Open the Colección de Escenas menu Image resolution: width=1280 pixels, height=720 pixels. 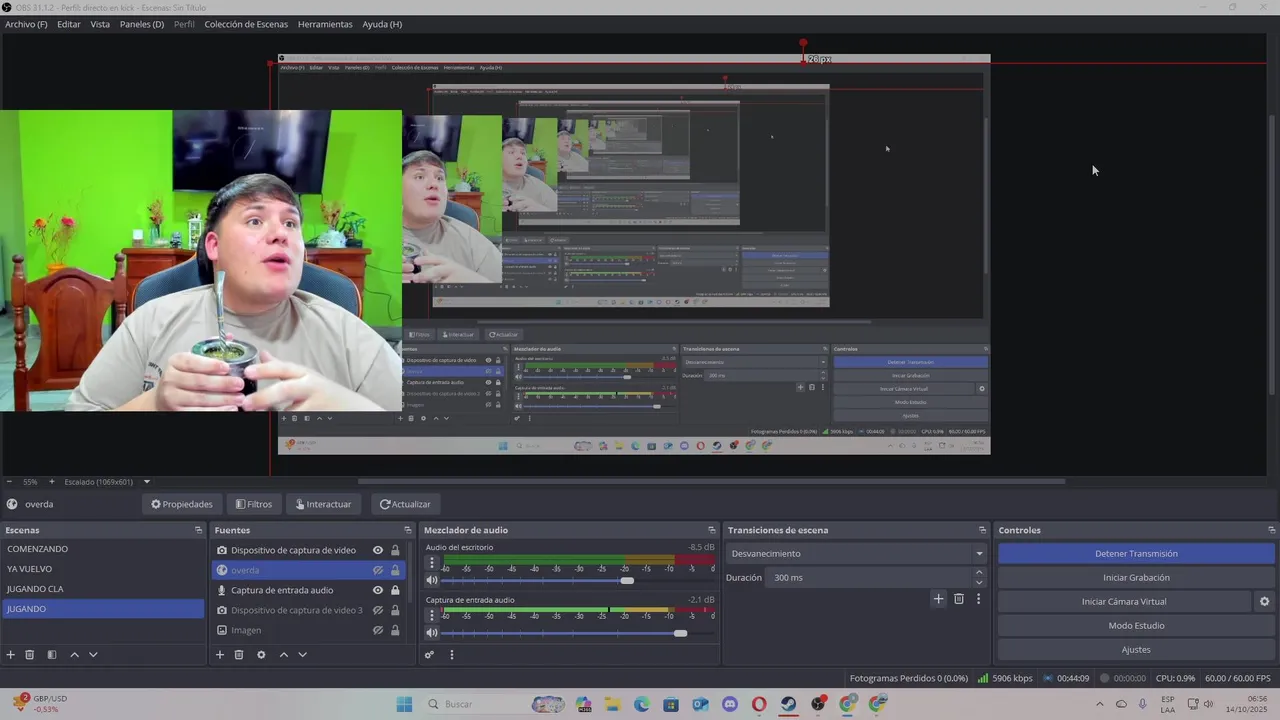tap(246, 24)
